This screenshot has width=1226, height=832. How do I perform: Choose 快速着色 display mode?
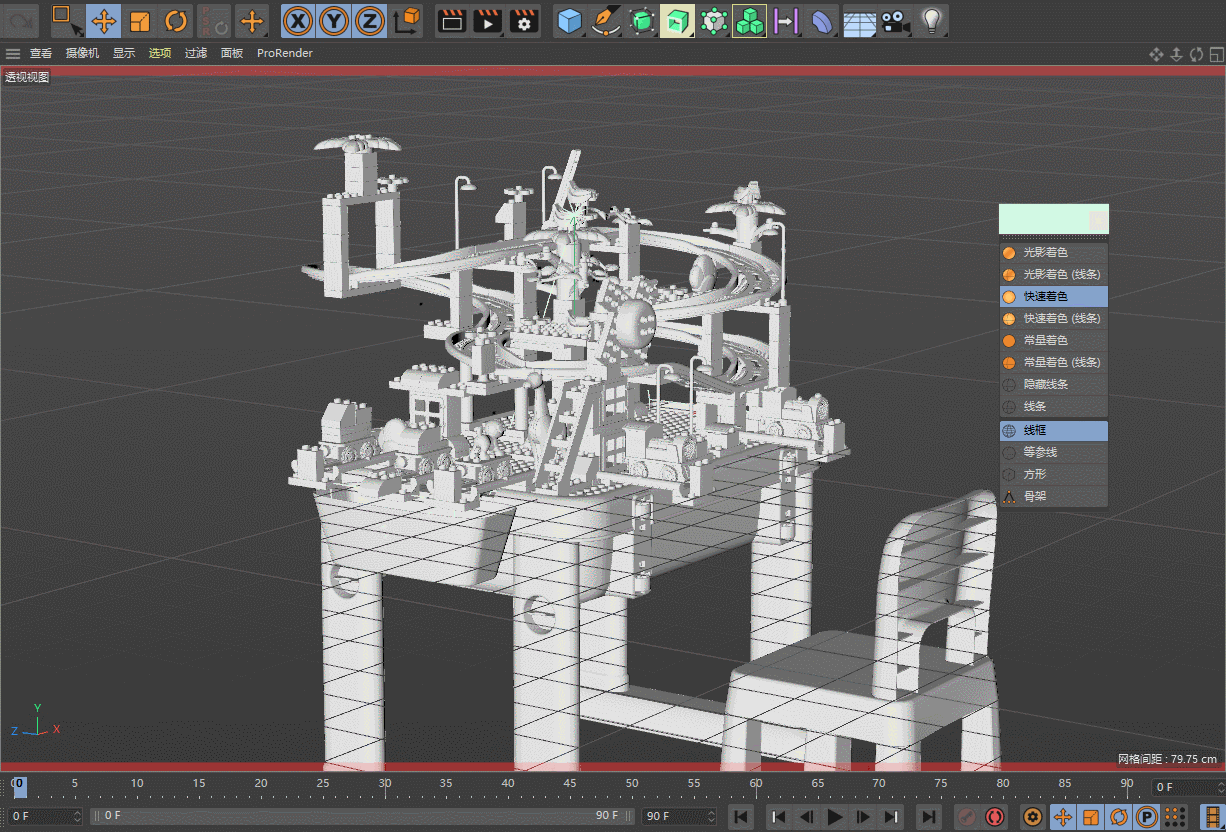[x=1054, y=297]
